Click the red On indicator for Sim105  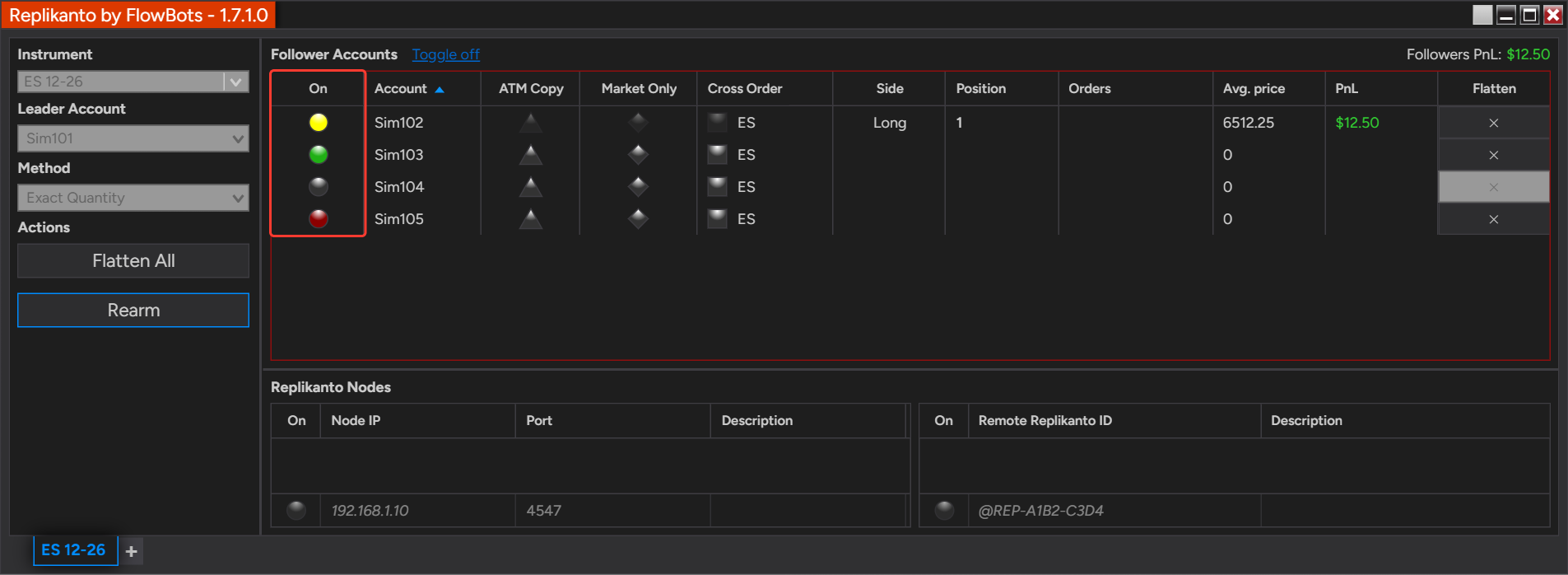318,219
